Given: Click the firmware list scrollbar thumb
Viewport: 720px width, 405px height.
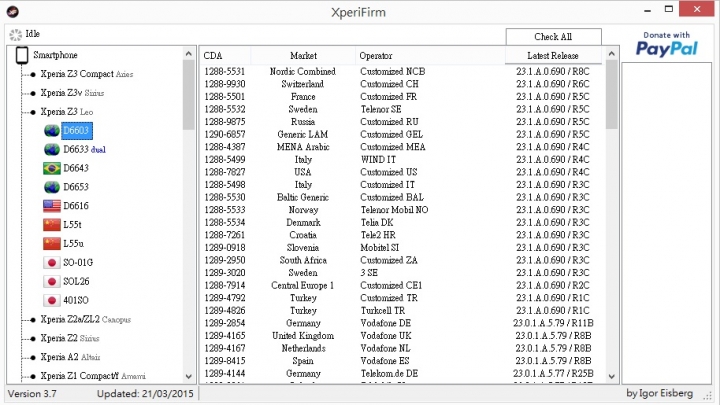Looking at the screenshot, I should pos(611,95).
